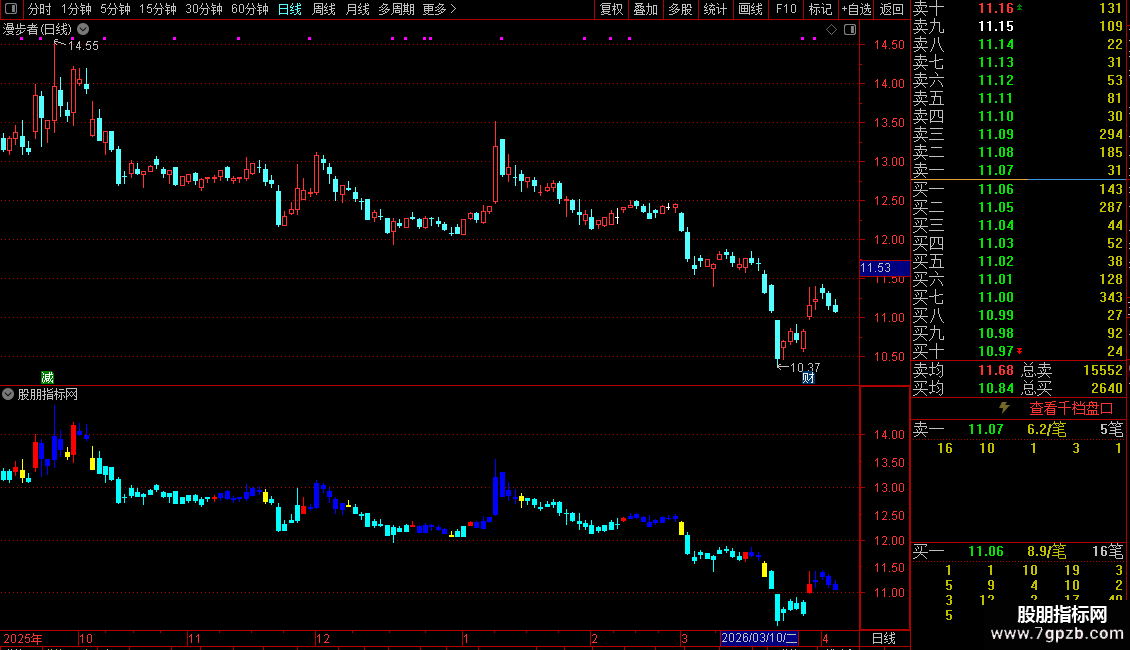Viewport: 1130px width, 650px height.
Task: Click the 买七 11.00 order row
Action: pos(1018,297)
